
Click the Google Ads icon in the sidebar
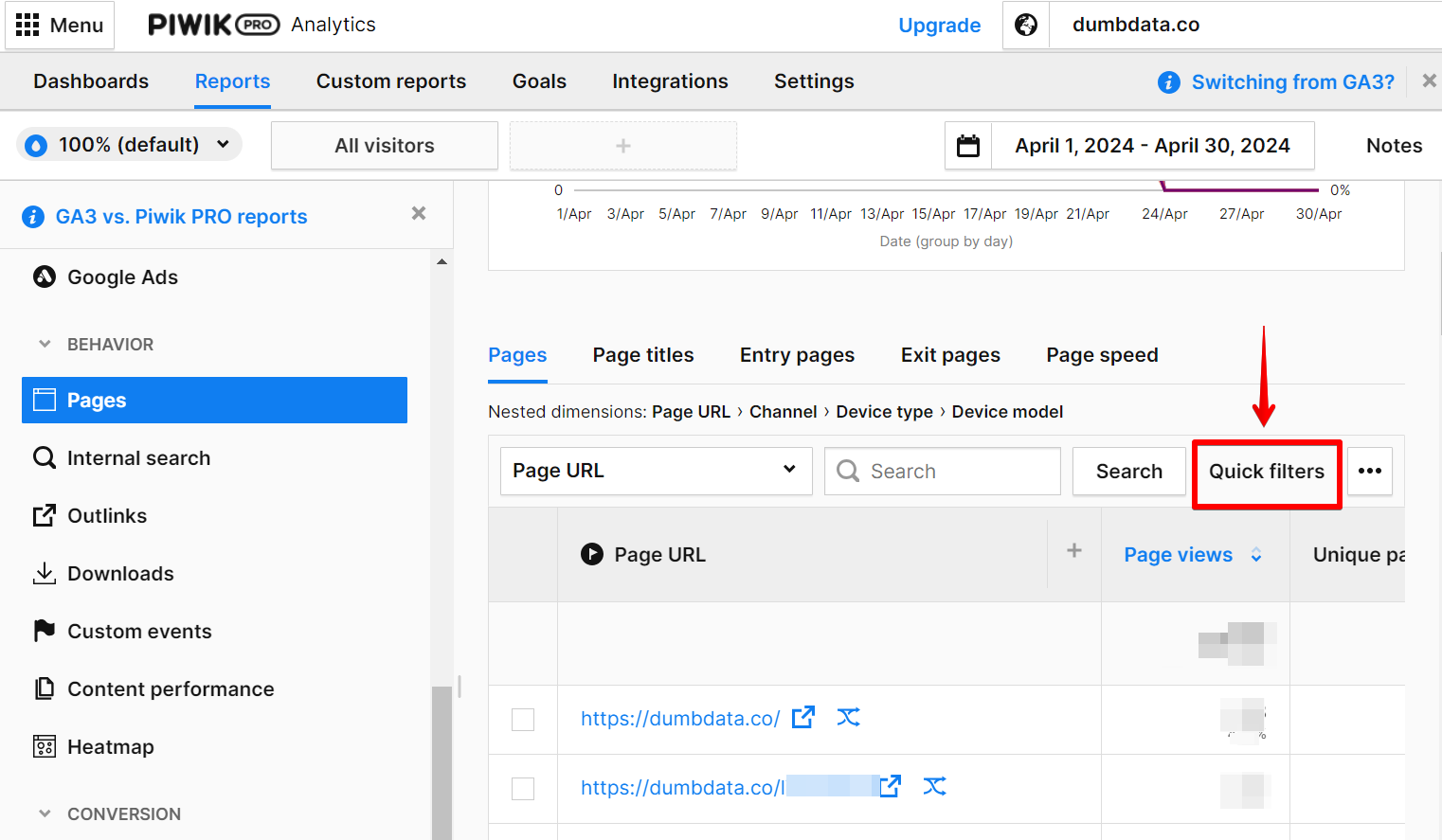click(x=45, y=277)
